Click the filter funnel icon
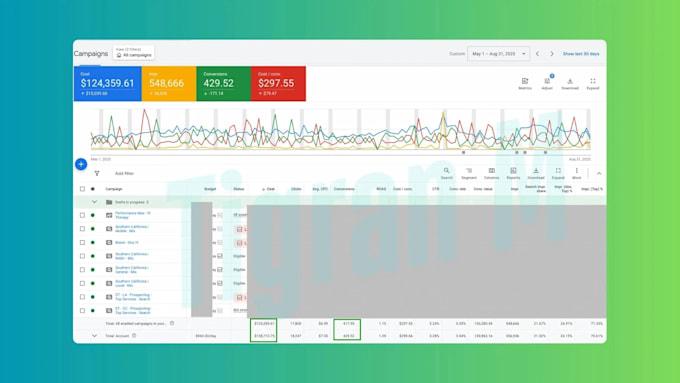The image size is (680, 383). point(97,173)
